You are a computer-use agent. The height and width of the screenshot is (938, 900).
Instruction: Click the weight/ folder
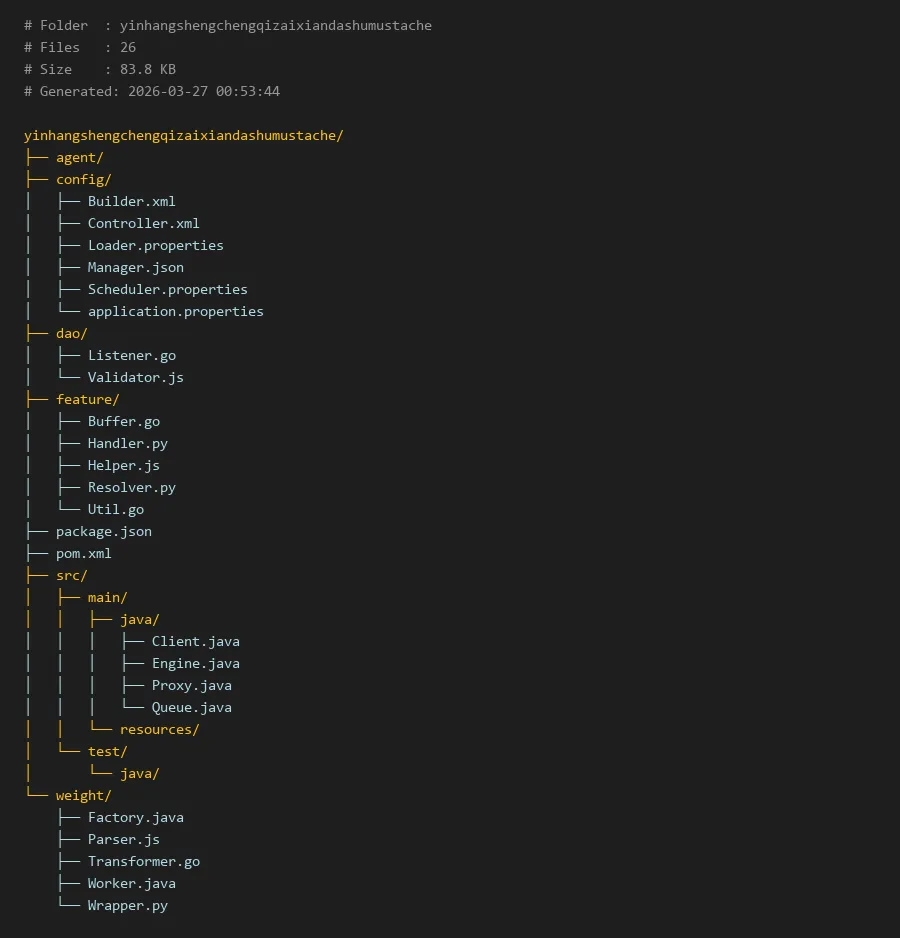[83, 795]
